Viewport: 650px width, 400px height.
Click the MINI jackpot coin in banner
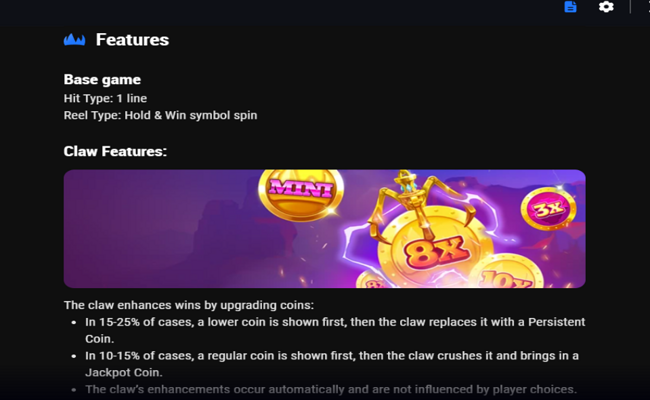click(301, 192)
